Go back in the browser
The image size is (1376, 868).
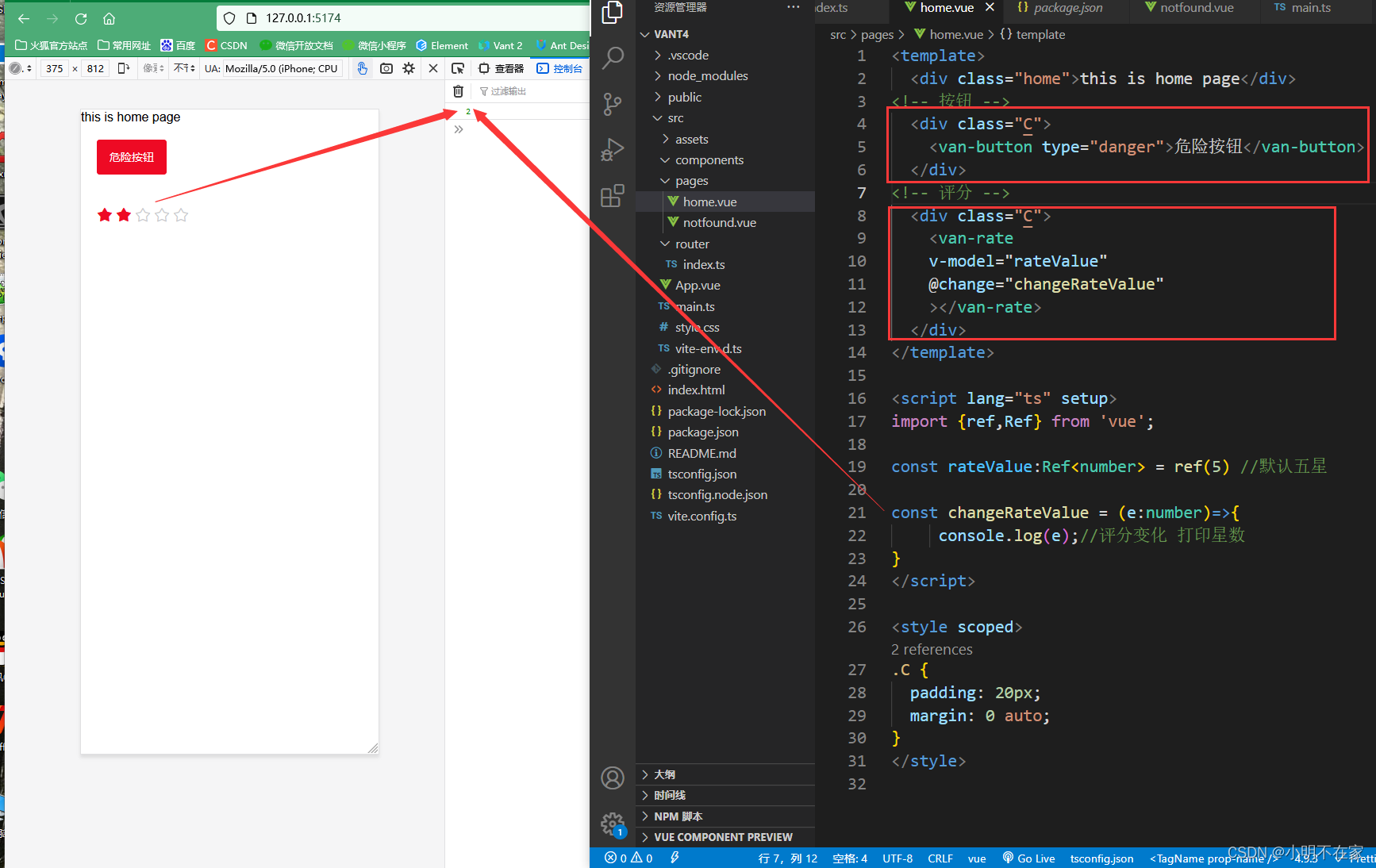(24, 18)
